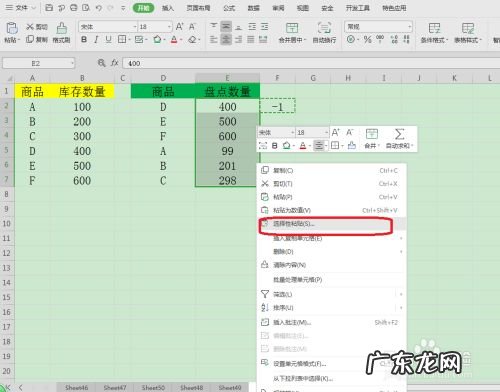Click the Format Painter brush in ribbon

point(62,28)
